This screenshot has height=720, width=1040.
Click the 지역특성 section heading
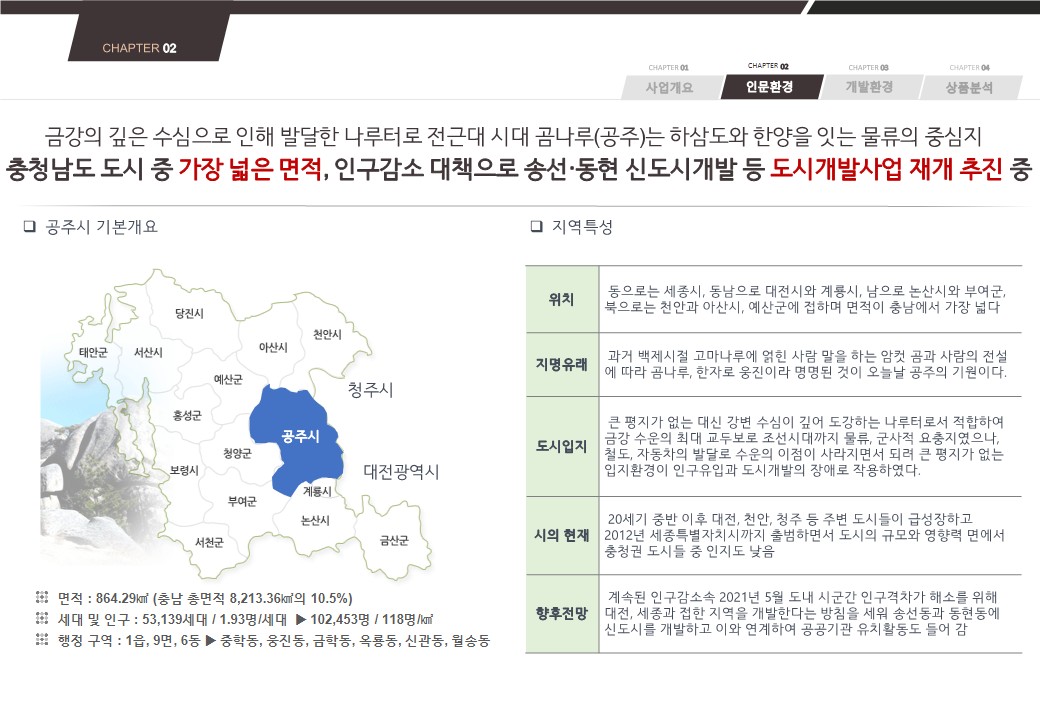pyautogui.click(x=582, y=227)
